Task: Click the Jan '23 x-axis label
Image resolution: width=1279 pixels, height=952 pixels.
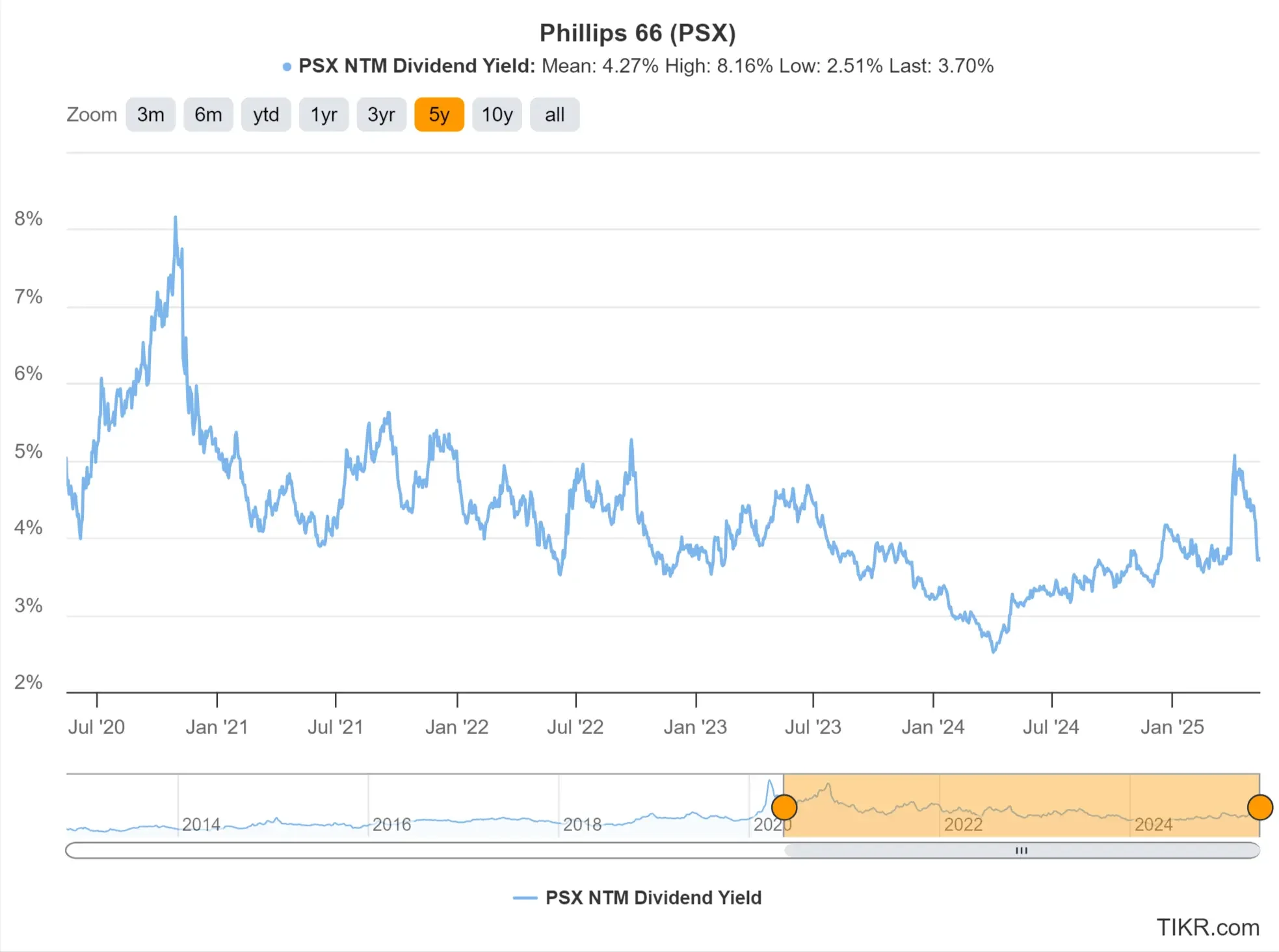Action: pyautogui.click(x=696, y=727)
